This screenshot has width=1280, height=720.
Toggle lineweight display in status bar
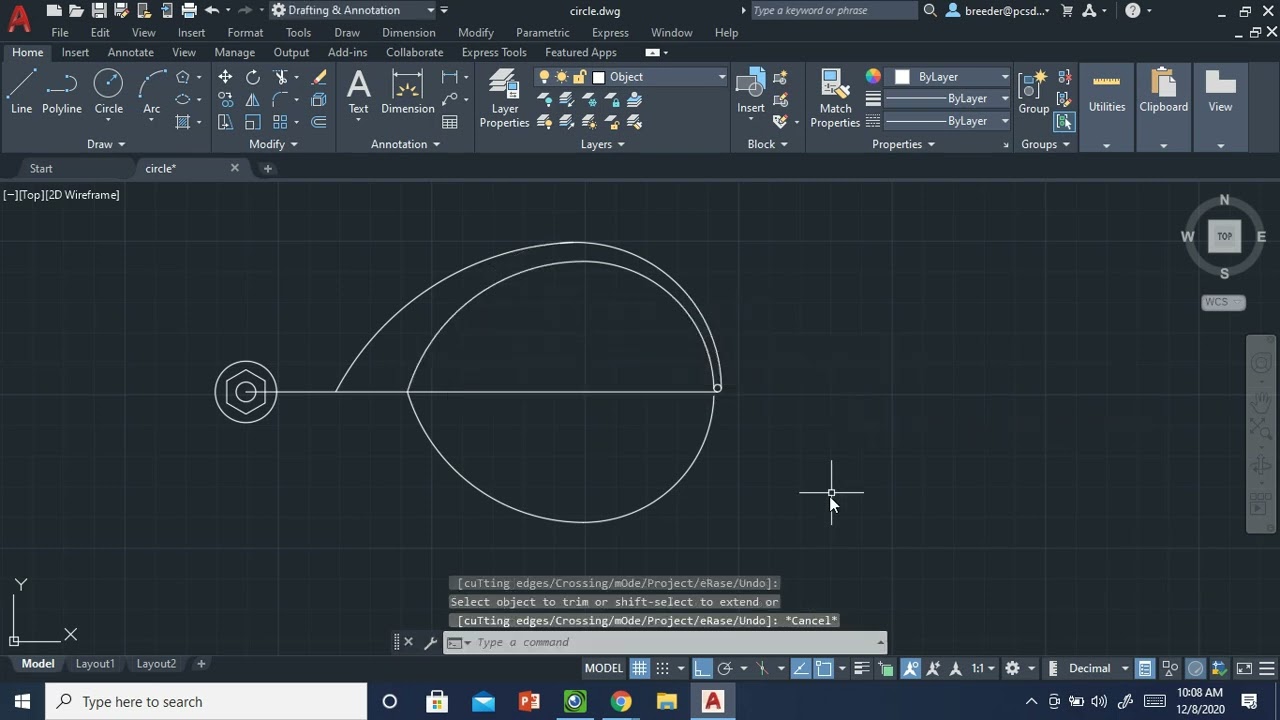coord(861,668)
